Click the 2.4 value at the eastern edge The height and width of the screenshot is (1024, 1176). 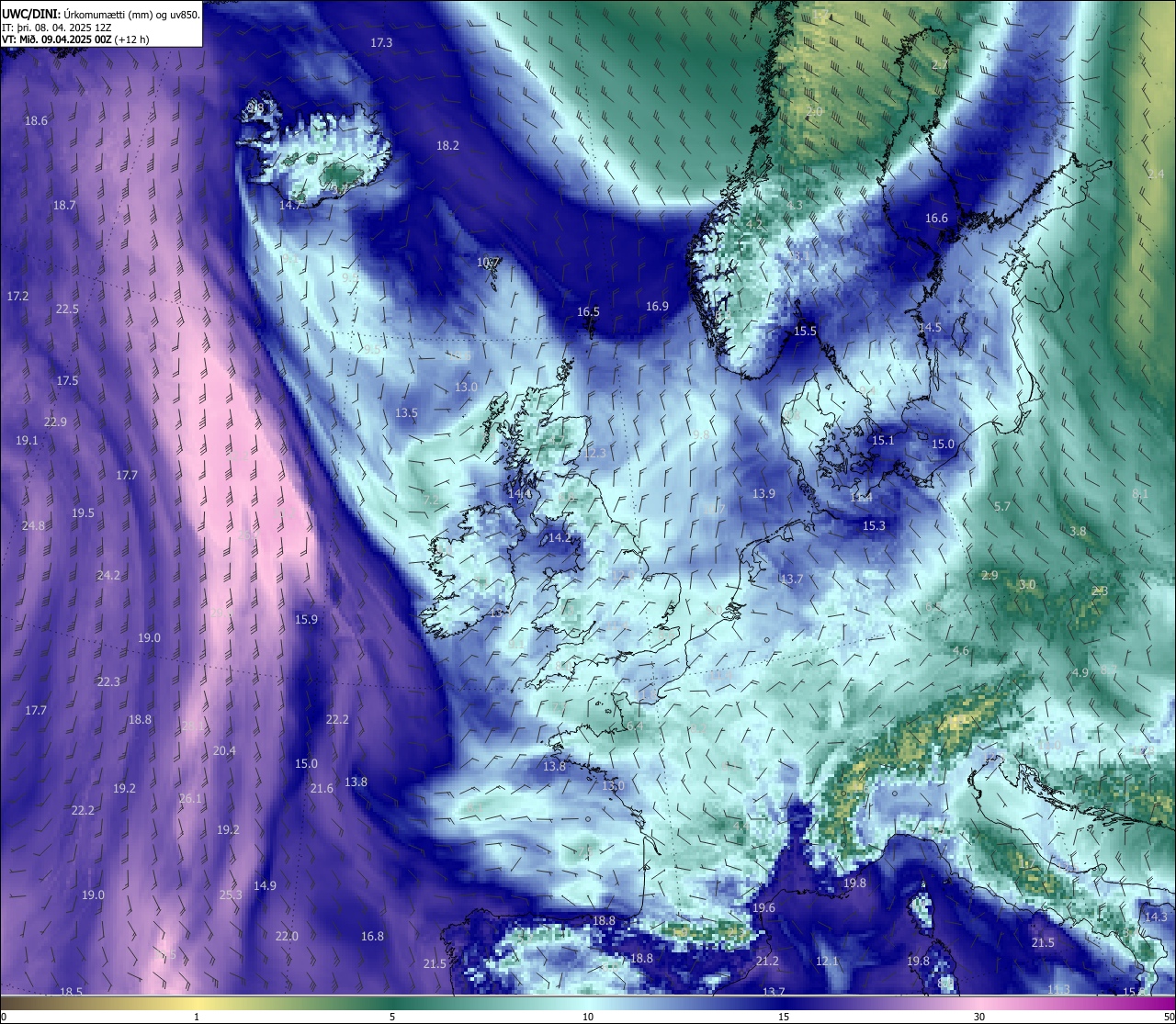[x=1156, y=174]
